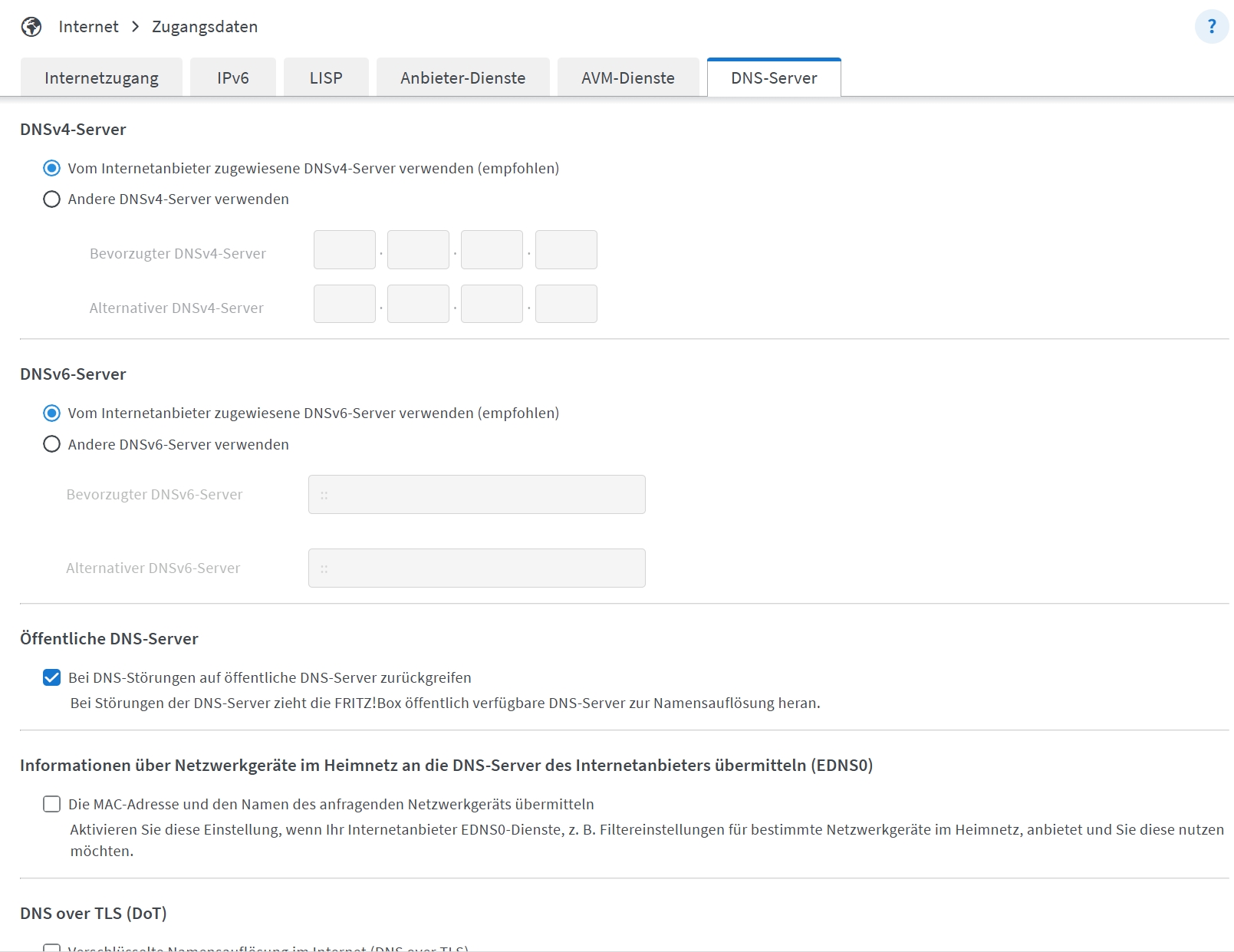
Task: Open the Internet breadcrumb link
Action: click(x=87, y=26)
